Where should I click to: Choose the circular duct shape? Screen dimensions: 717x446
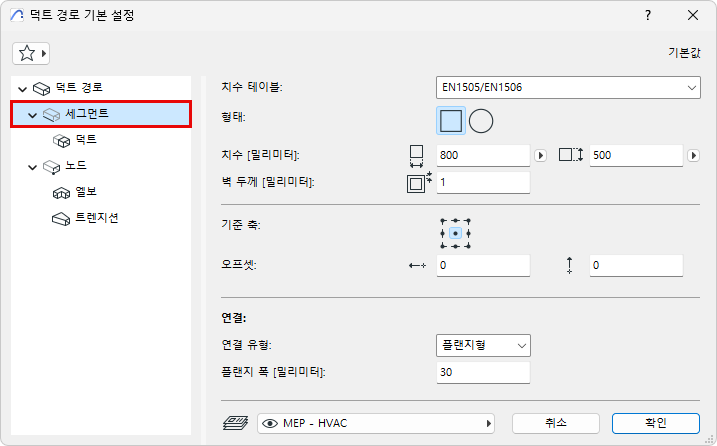[481, 121]
